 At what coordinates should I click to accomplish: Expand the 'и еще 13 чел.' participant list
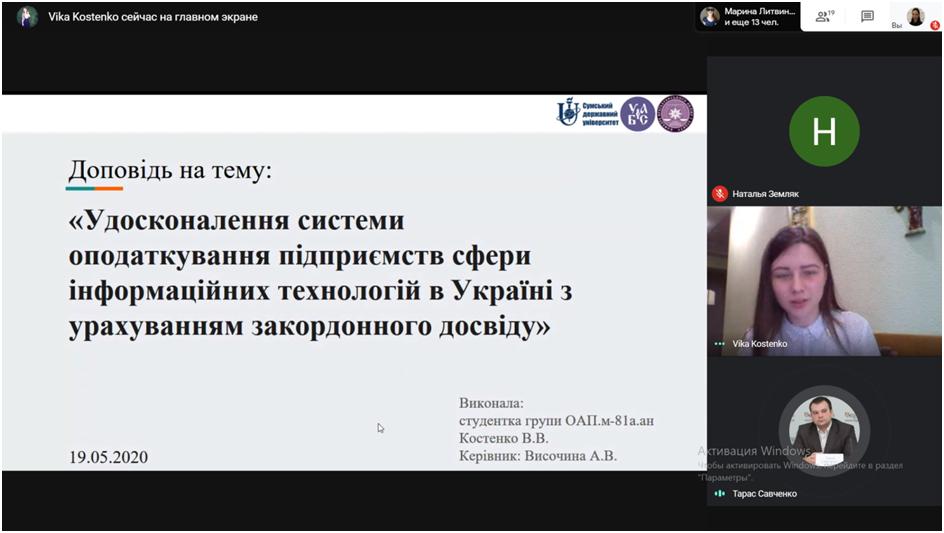[758, 21]
